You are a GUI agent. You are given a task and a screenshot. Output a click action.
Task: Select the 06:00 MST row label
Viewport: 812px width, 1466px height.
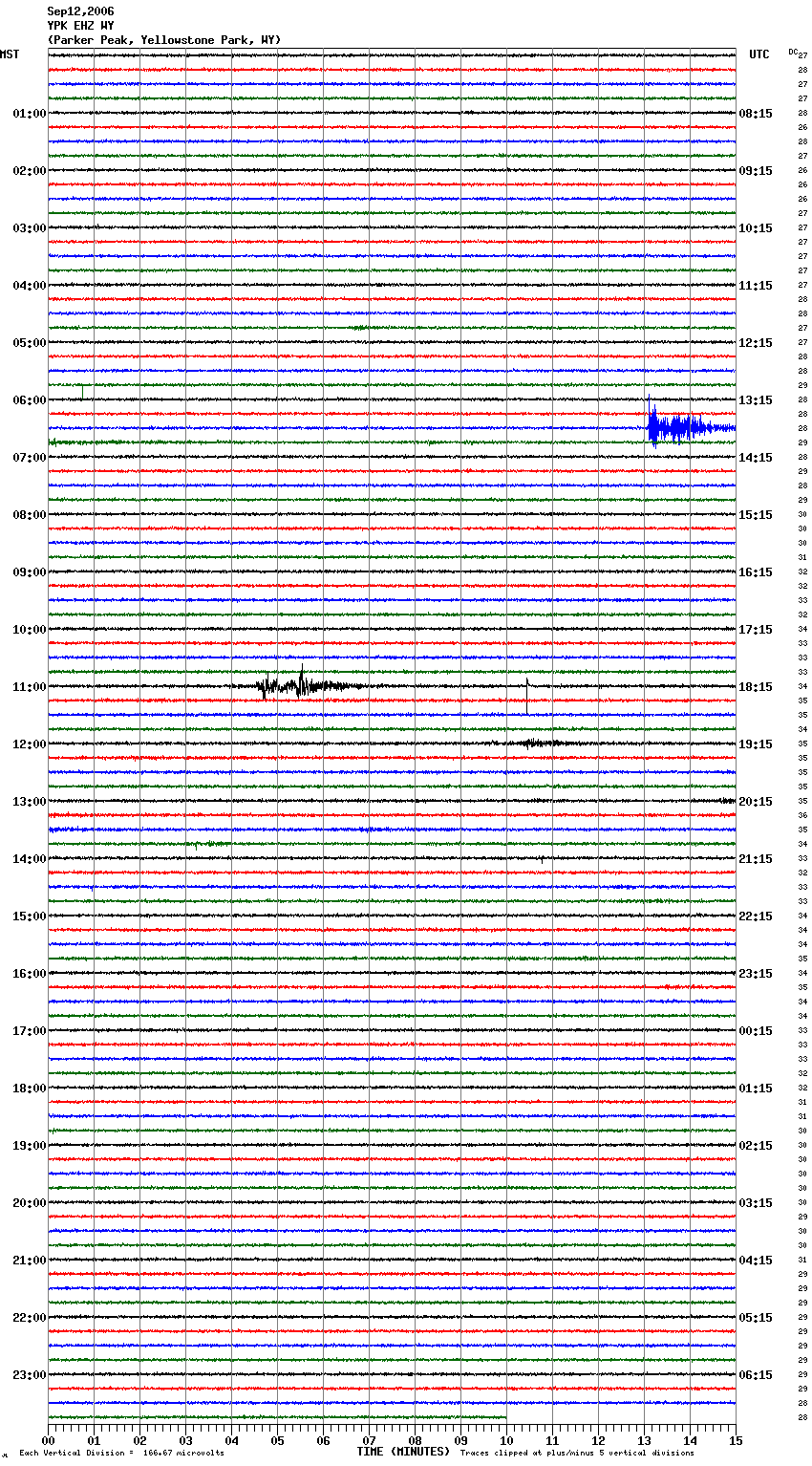[x=30, y=400]
